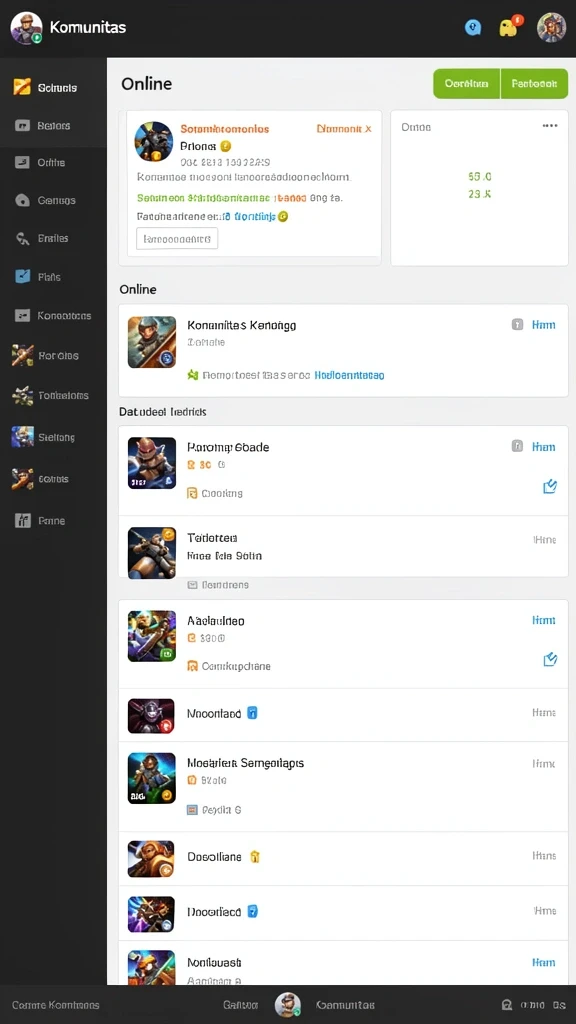576x1024 pixels.
Task: Open the thumbnail of the 'Doeoliane' row
Action: [x=152, y=858]
